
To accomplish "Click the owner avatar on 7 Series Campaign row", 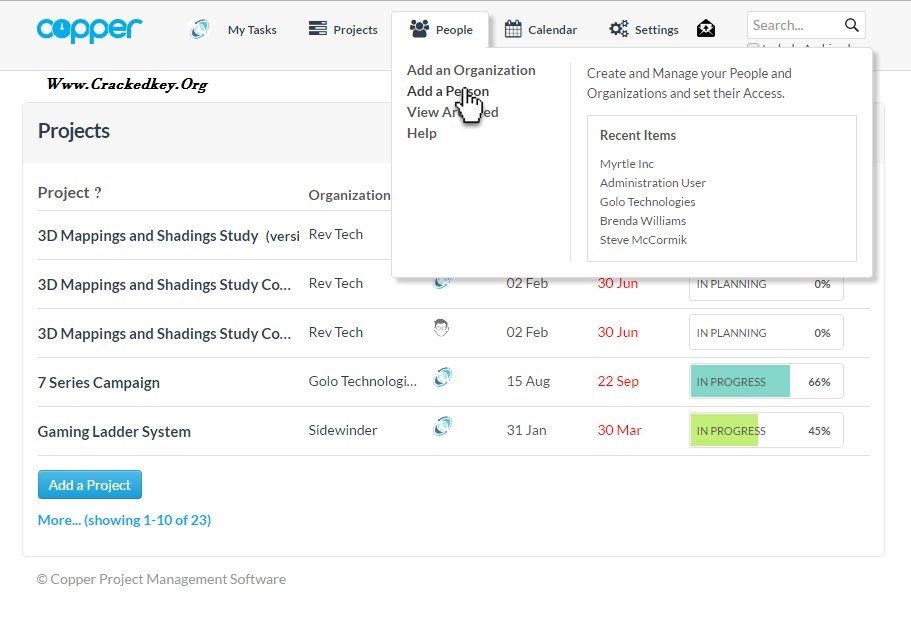I will point(442,378).
